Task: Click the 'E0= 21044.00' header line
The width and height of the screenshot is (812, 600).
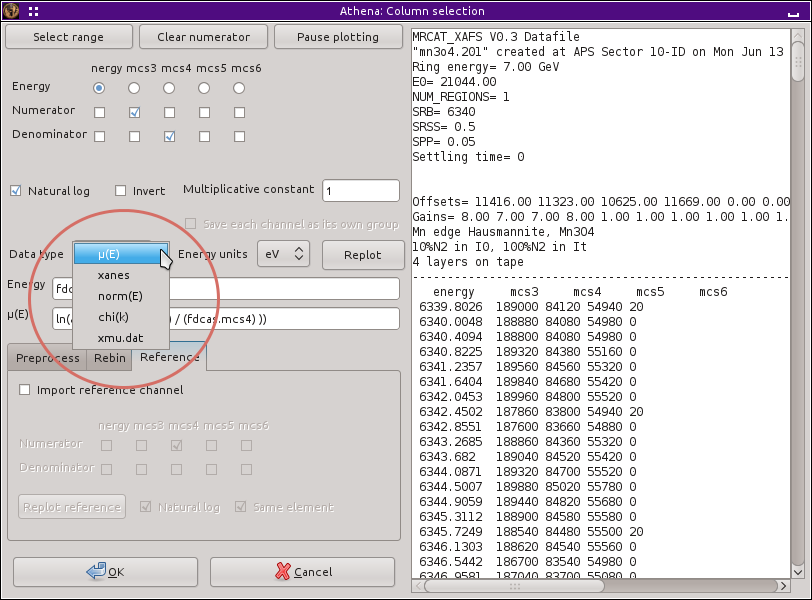Action: (x=454, y=82)
